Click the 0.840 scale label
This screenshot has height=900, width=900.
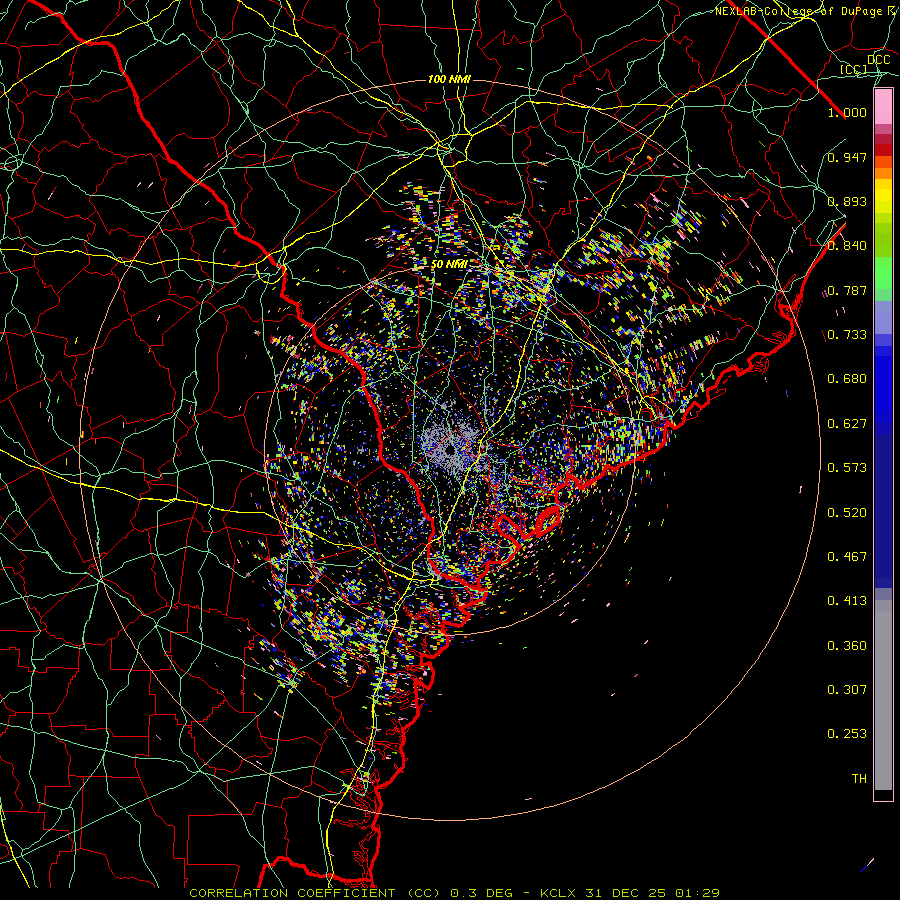pyautogui.click(x=847, y=246)
